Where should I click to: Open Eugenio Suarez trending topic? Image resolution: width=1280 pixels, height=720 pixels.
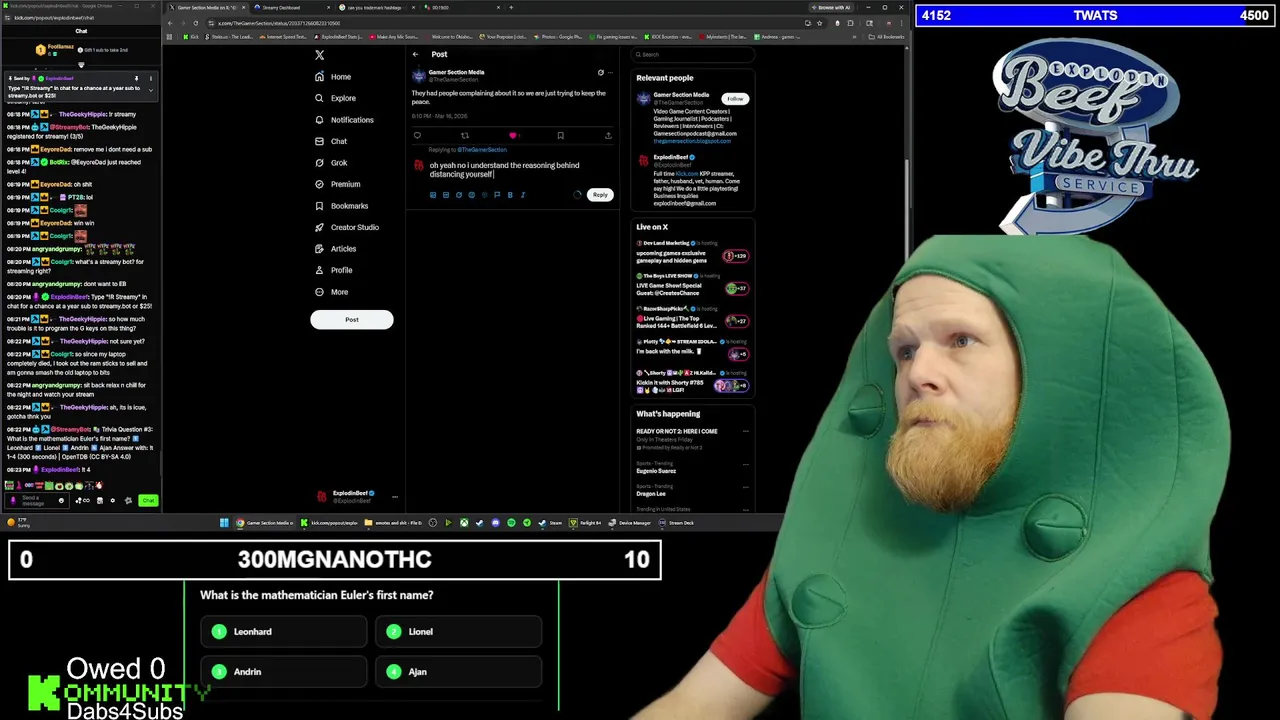point(656,471)
